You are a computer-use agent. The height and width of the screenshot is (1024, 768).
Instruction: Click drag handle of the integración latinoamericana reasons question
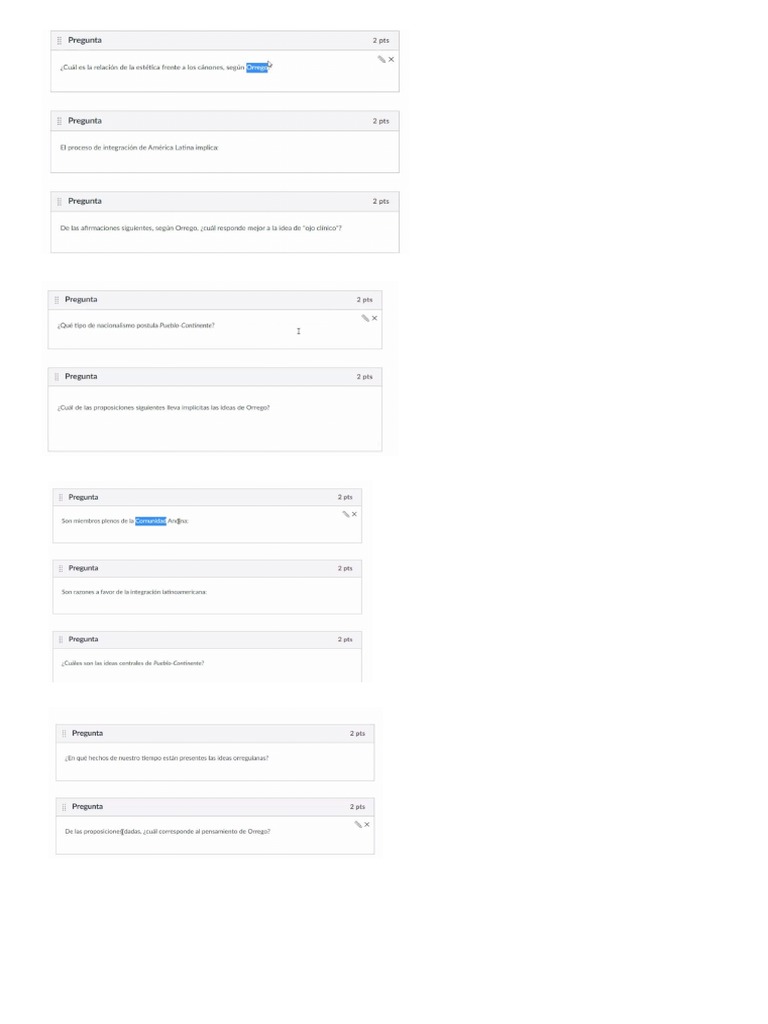click(61, 568)
